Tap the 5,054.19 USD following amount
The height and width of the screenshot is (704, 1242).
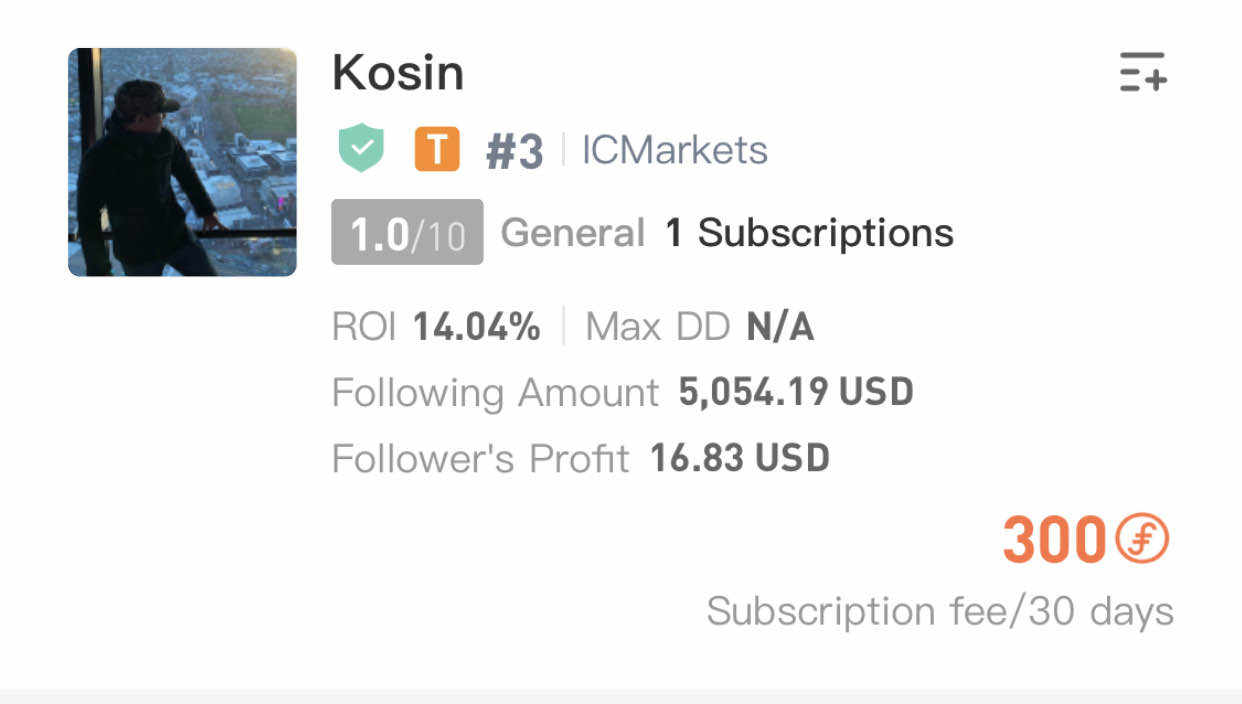tap(796, 392)
